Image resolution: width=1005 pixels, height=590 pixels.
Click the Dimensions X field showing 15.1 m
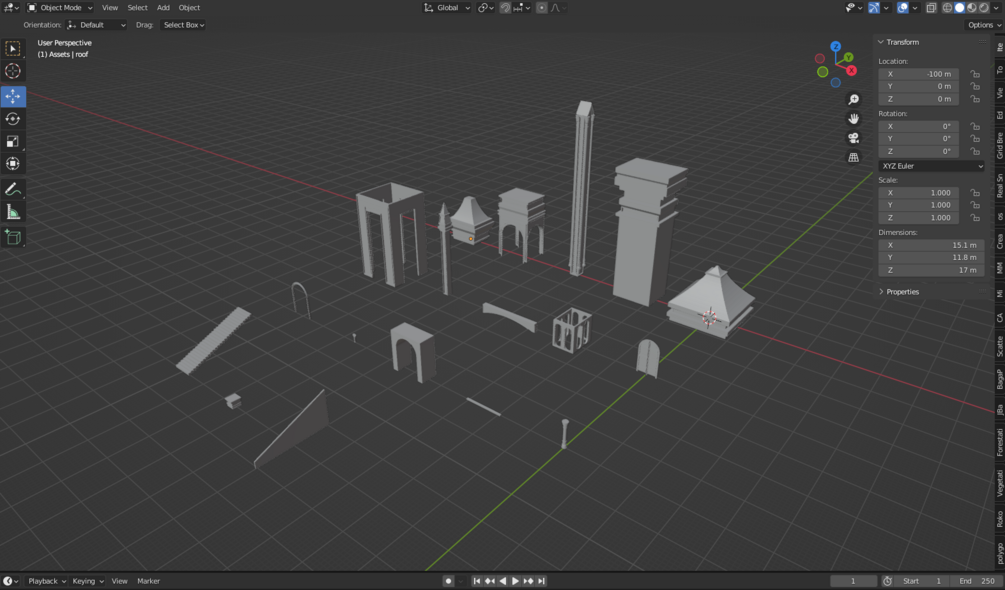tap(931, 245)
